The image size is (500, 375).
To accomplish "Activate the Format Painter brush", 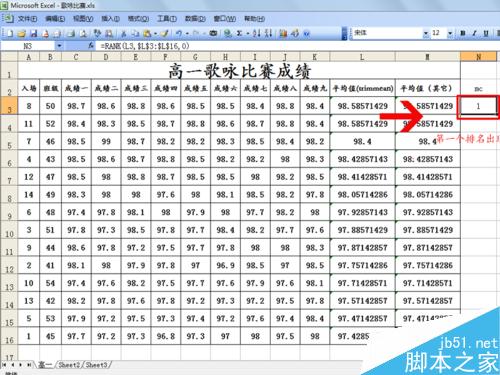I will pos(164,33).
